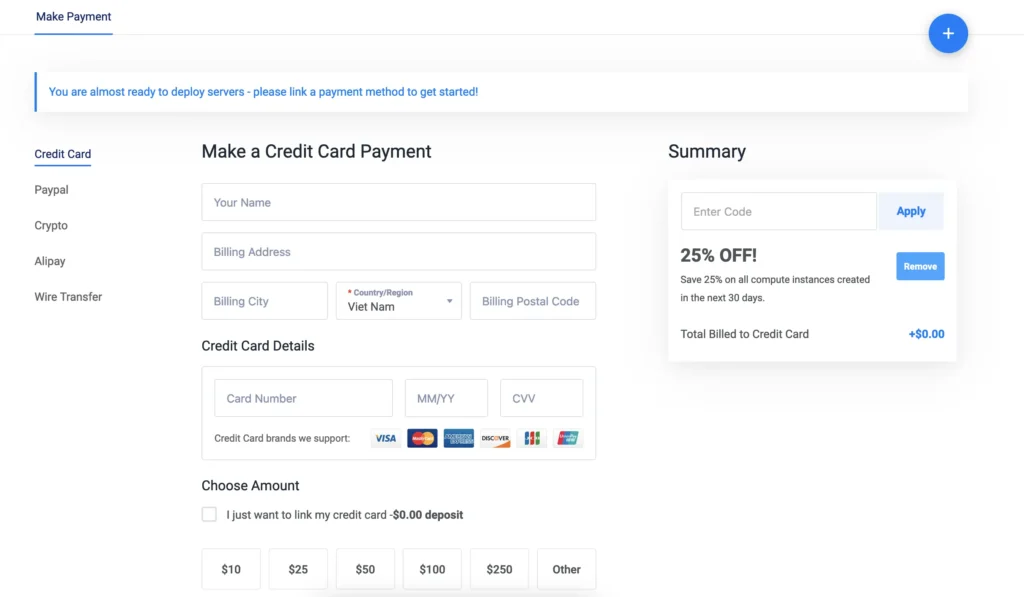1024x597 pixels.
Task: Remove the 25% OFF promotion
Action: 920,266
